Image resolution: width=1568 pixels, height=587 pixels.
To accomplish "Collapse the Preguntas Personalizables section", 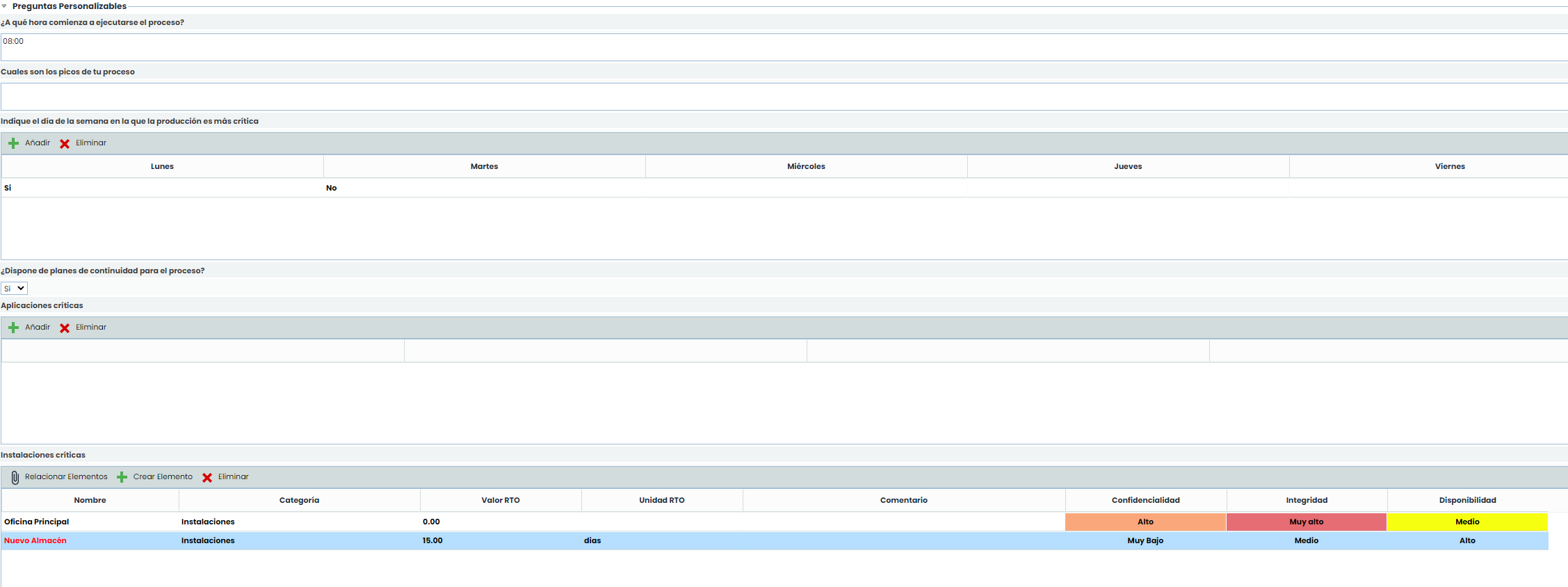I will [4, 6].
